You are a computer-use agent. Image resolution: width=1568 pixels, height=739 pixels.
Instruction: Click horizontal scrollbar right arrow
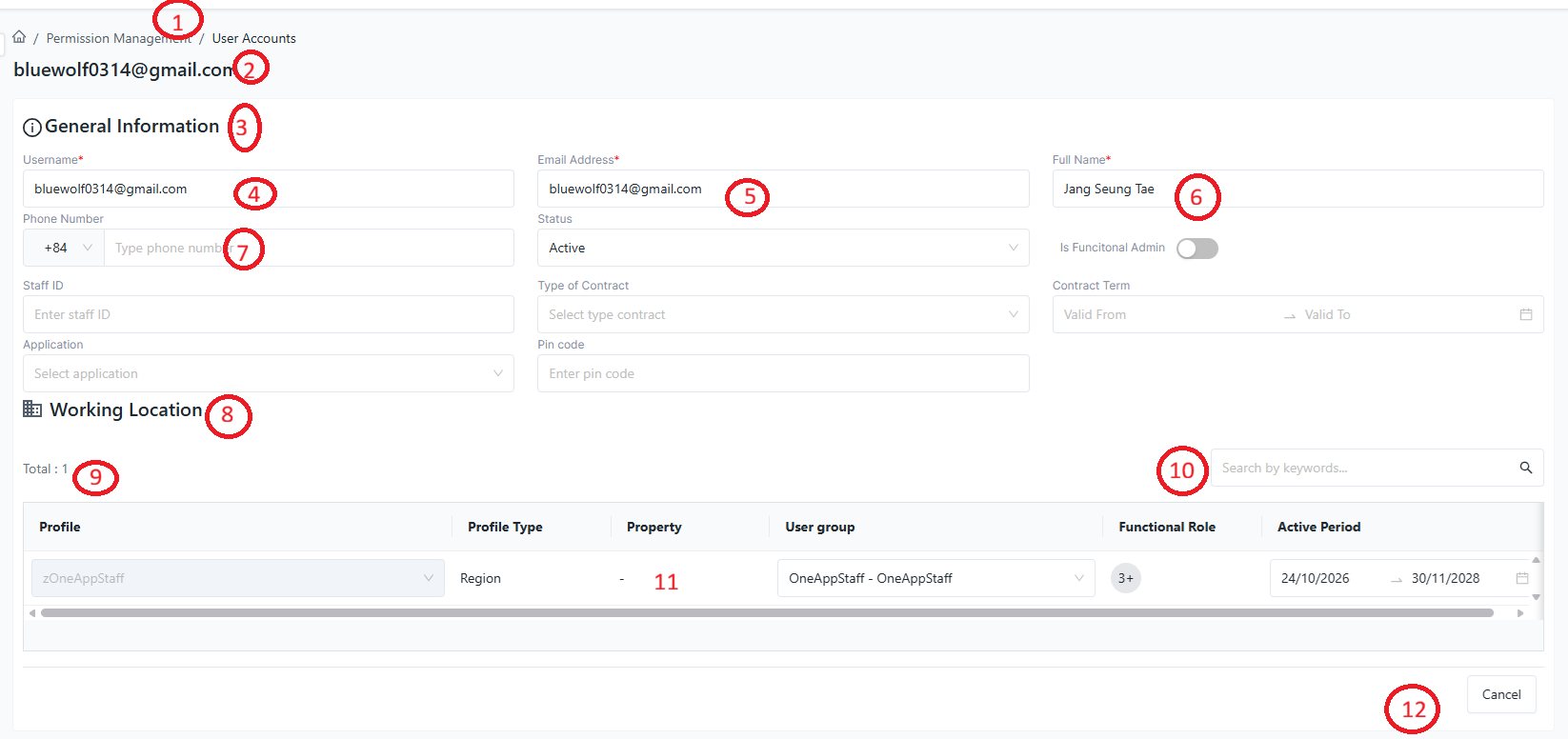1520,613
